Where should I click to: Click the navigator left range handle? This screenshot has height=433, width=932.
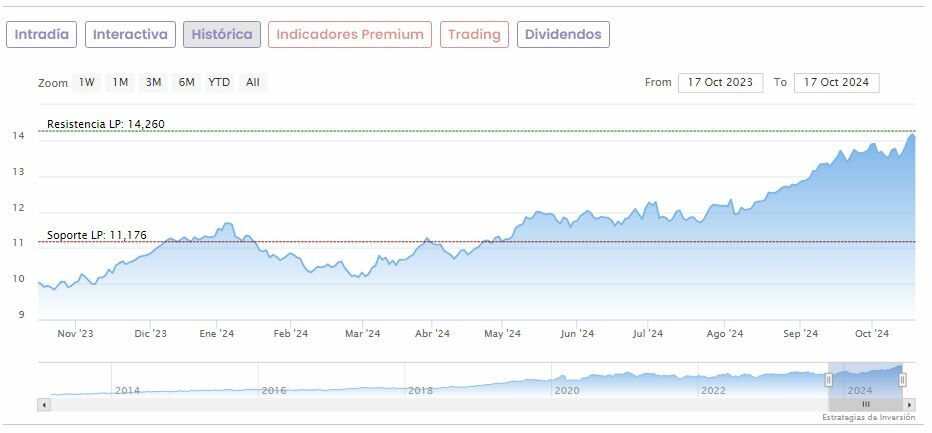(x=828, y=380)
